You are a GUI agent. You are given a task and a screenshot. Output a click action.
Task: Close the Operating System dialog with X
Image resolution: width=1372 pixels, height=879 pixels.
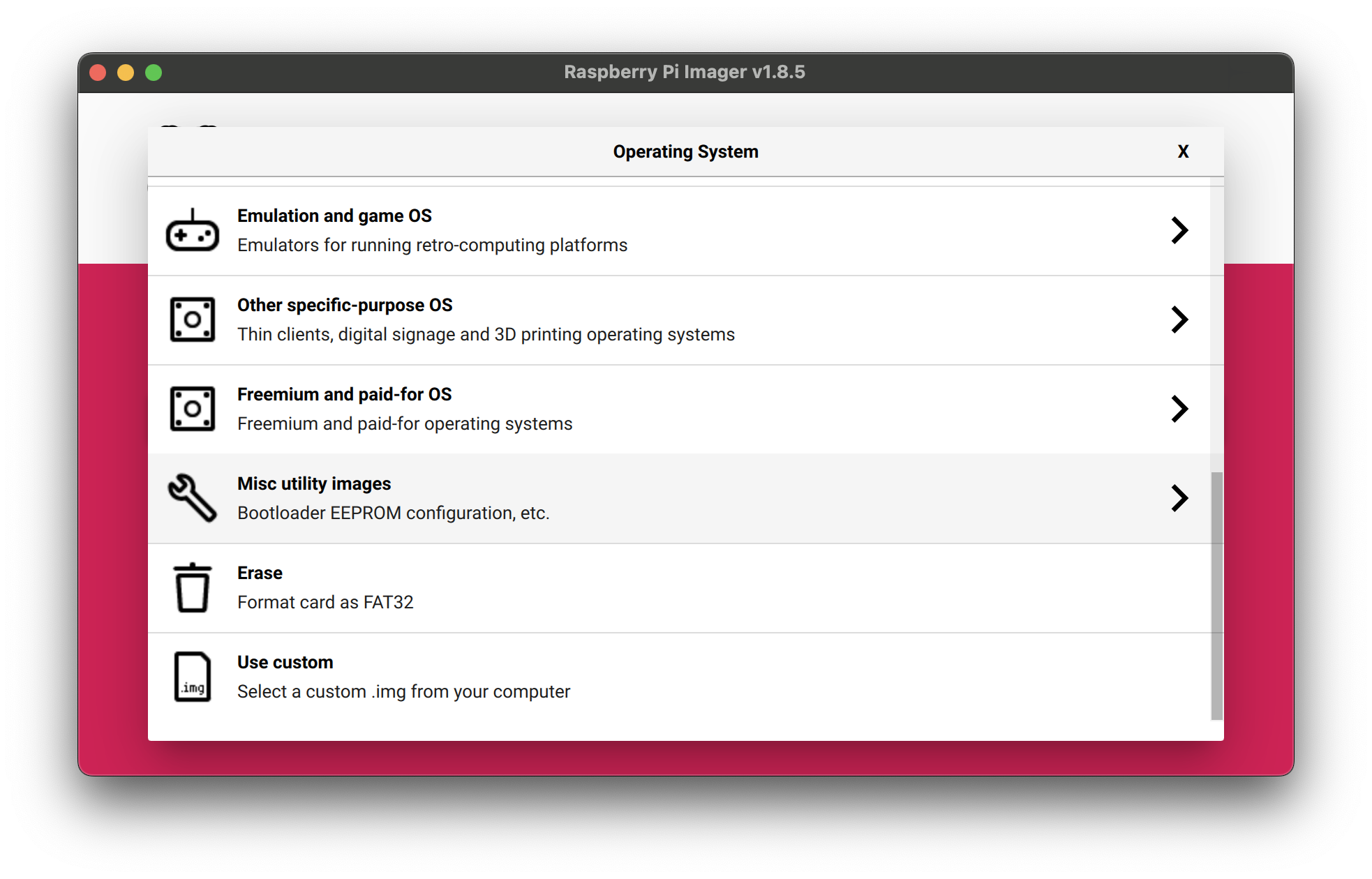(x=1183, y=151)
